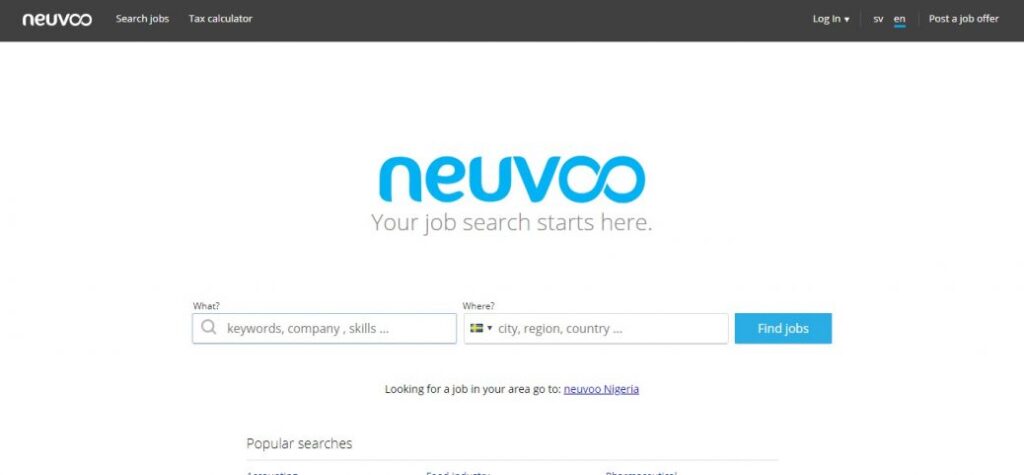Click the Popular searches heading
Screen dimensions: 1024x475
pyautogui.click(x=299, y=444)
